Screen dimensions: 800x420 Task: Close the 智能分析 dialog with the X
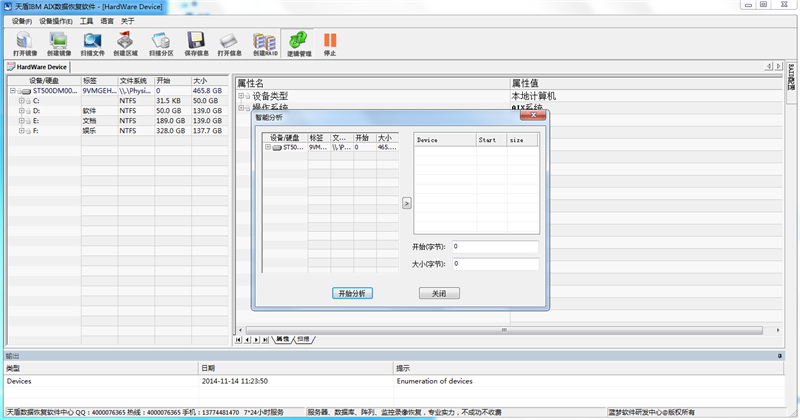click(533, 115)
